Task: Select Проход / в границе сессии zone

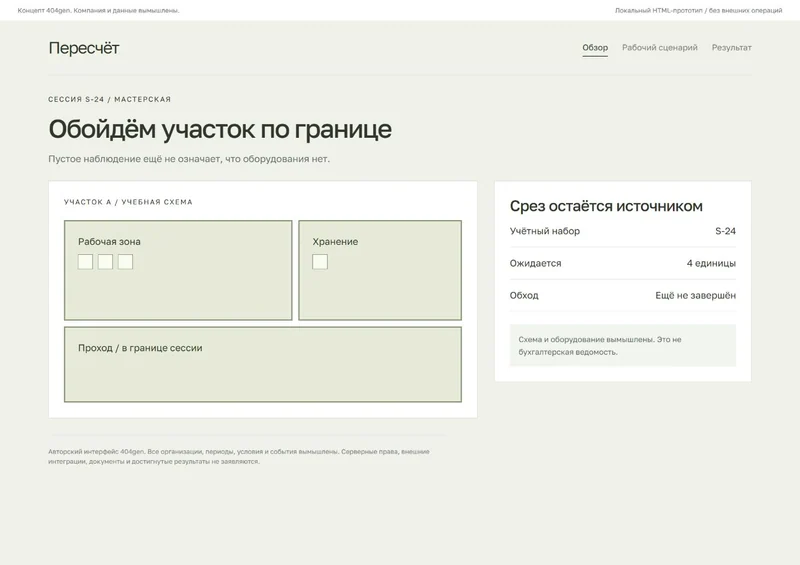Action: pos(263,364)
